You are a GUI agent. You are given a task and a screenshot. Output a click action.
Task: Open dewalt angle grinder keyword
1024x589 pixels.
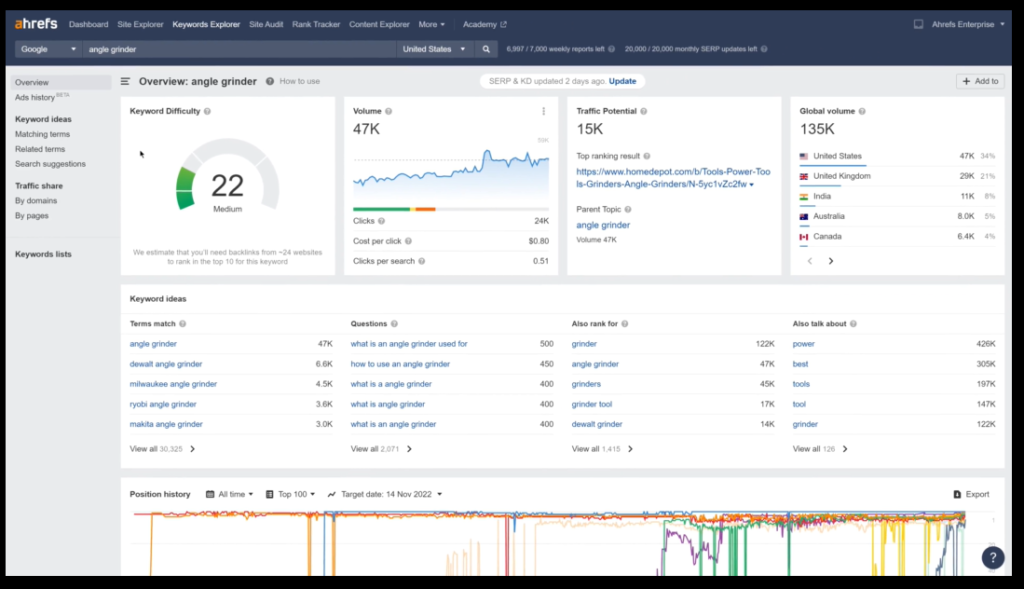coord(166,364)
